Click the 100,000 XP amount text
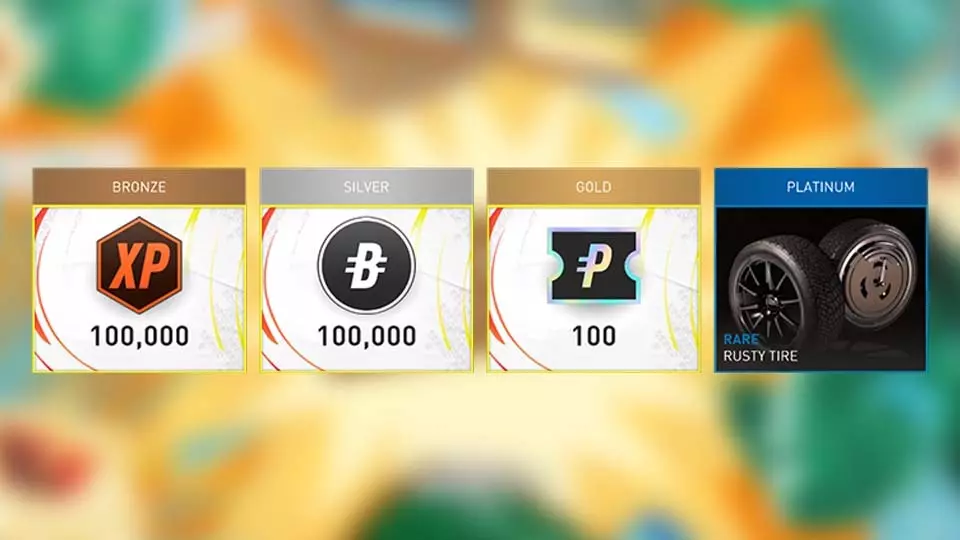Image resolution: width=960 pixels, height=540 pixels. [x=140, y=336]
